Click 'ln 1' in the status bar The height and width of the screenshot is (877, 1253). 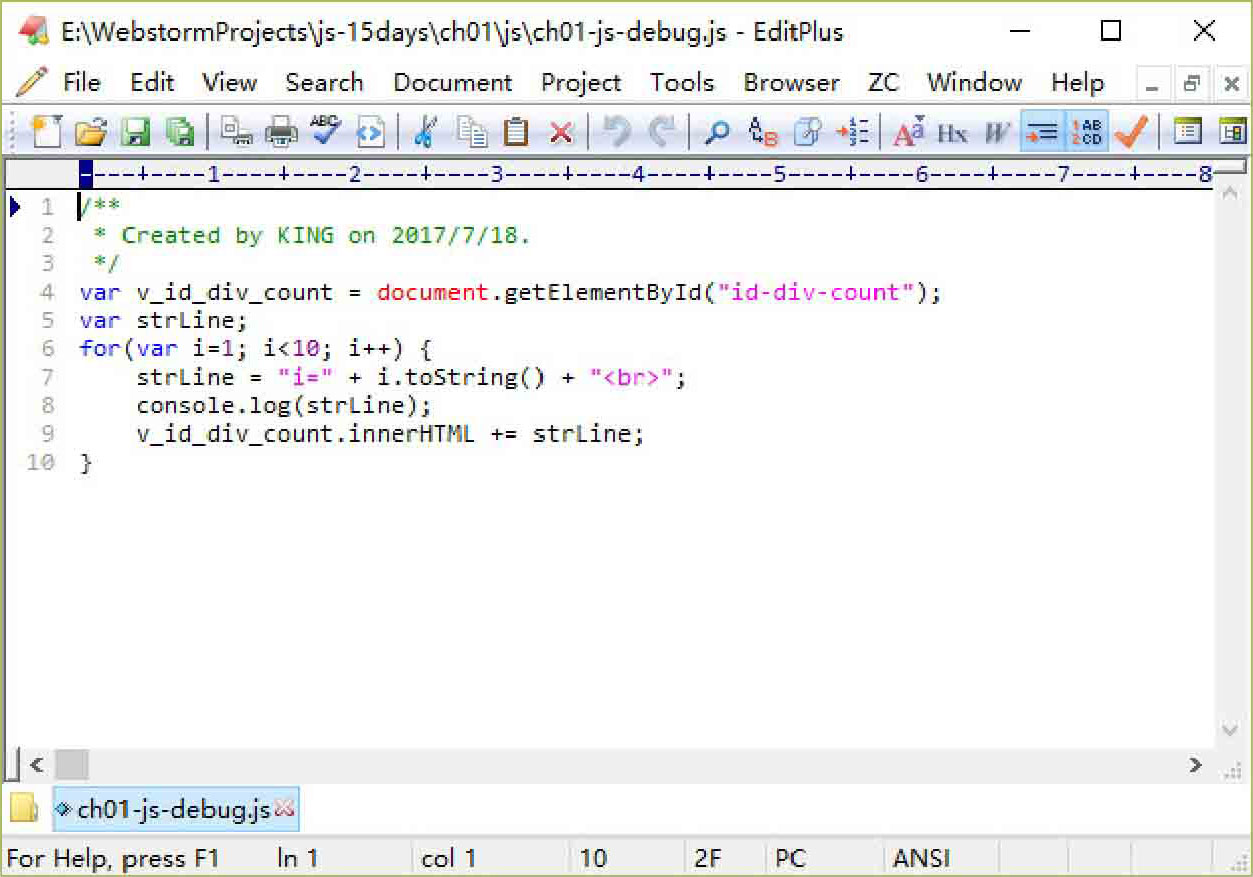(x=298, y=859)
